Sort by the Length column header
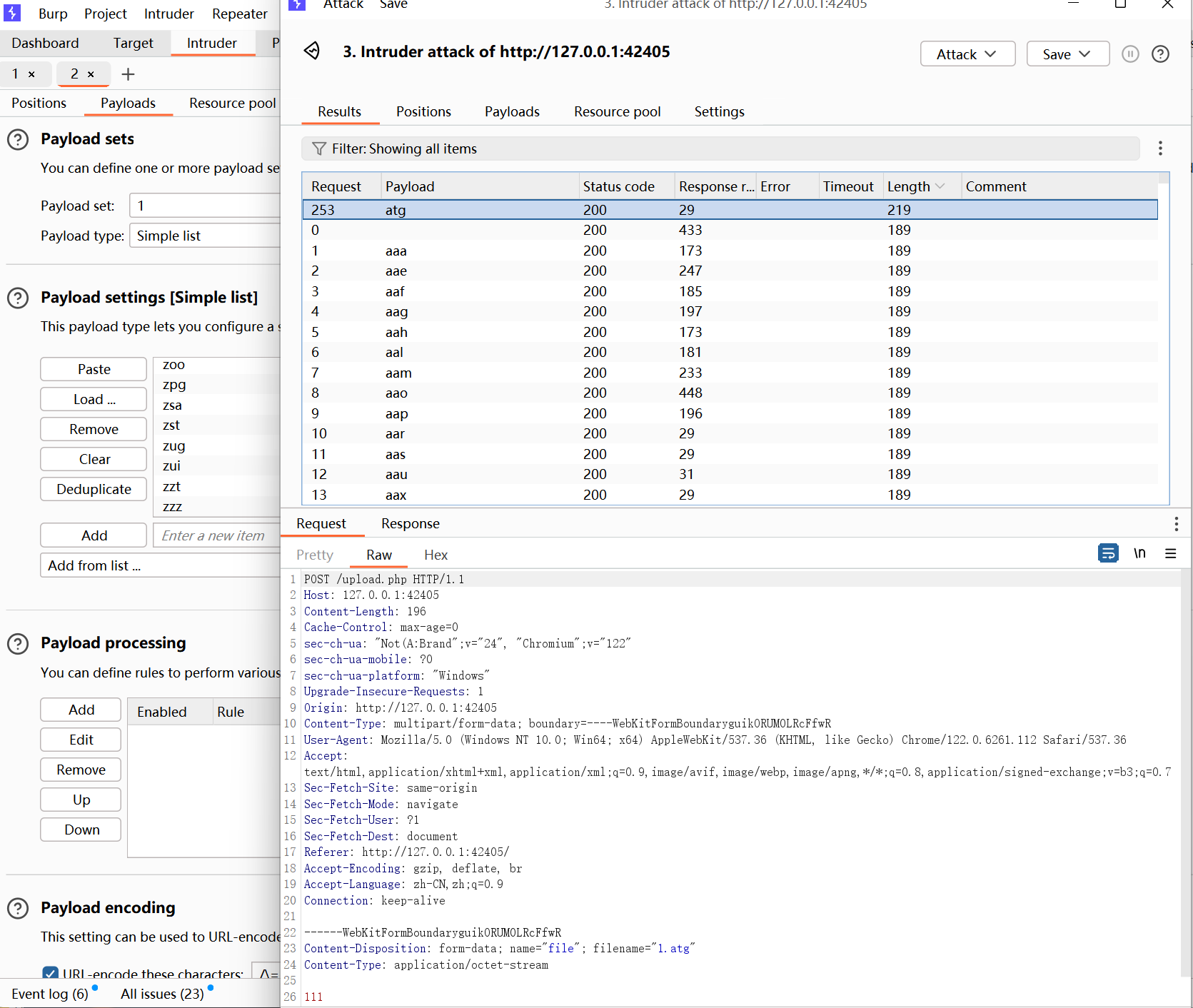The image size is (1193, 1008). coord(922,186)
